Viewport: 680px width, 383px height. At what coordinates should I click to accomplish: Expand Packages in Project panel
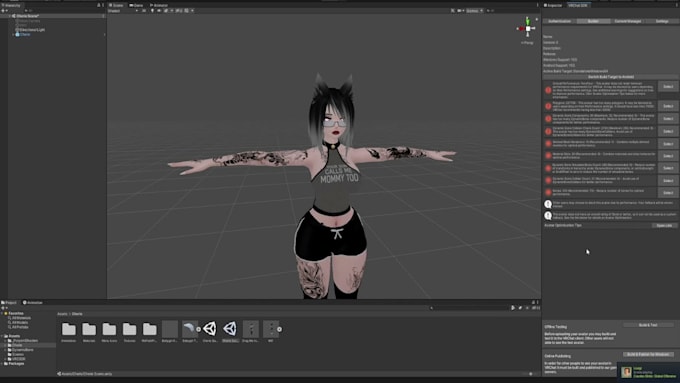[2, 363]
